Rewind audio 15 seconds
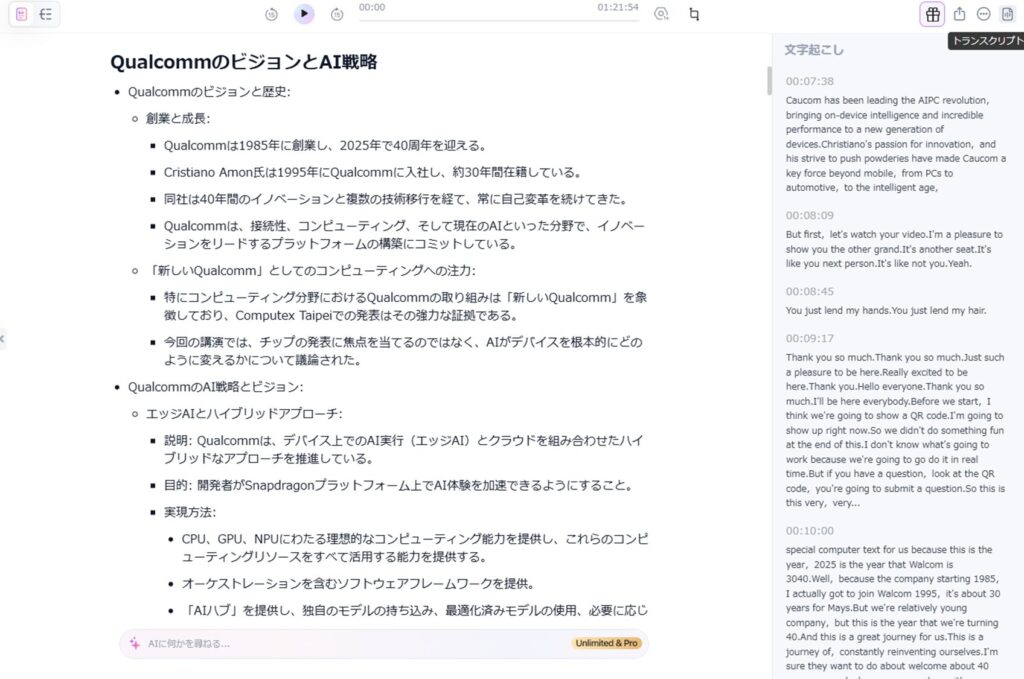The image size is (1024, 679). [x=272, y=14]
